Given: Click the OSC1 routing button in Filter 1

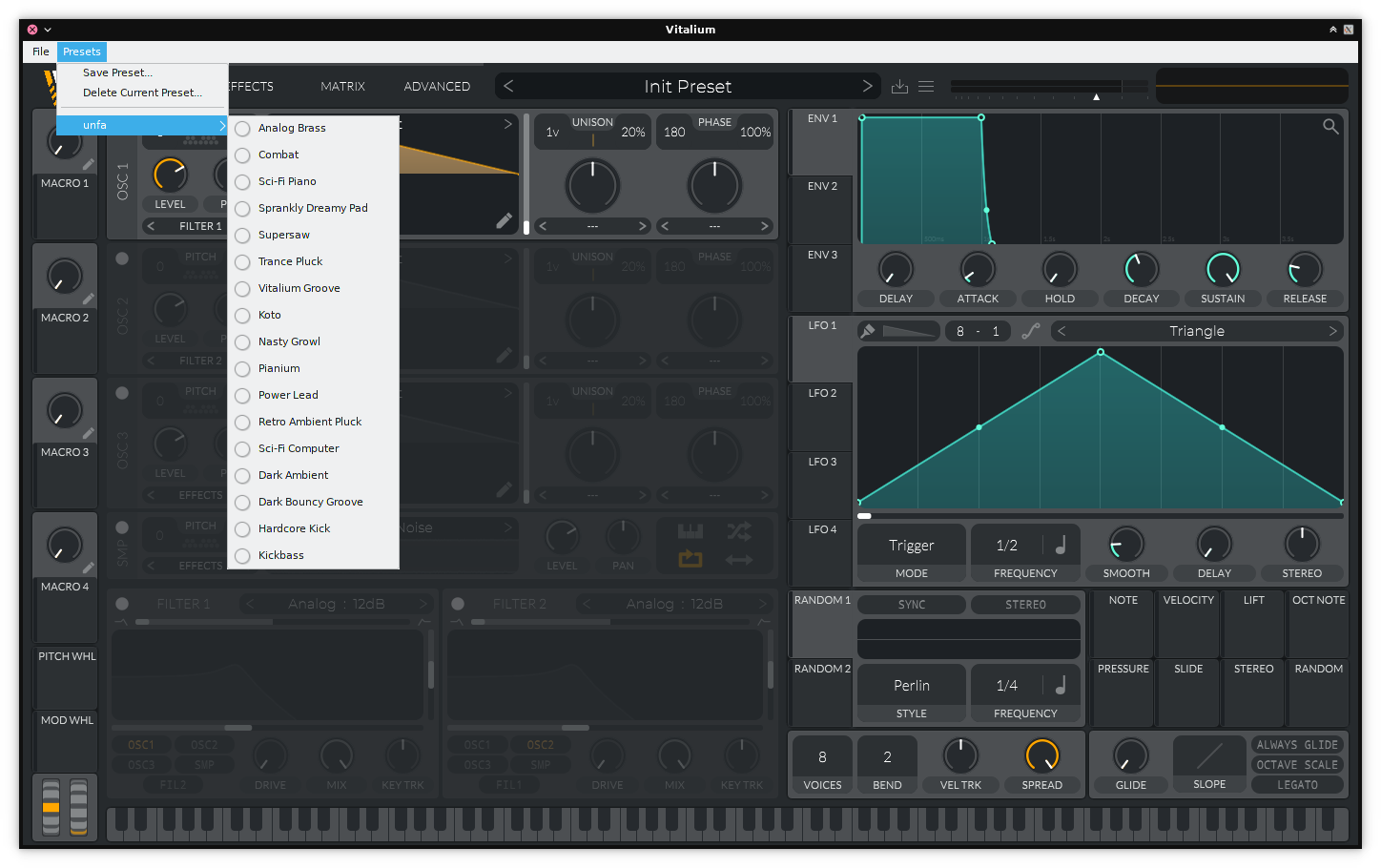Looking at the screenshot, I should click(x=141, y=745).
